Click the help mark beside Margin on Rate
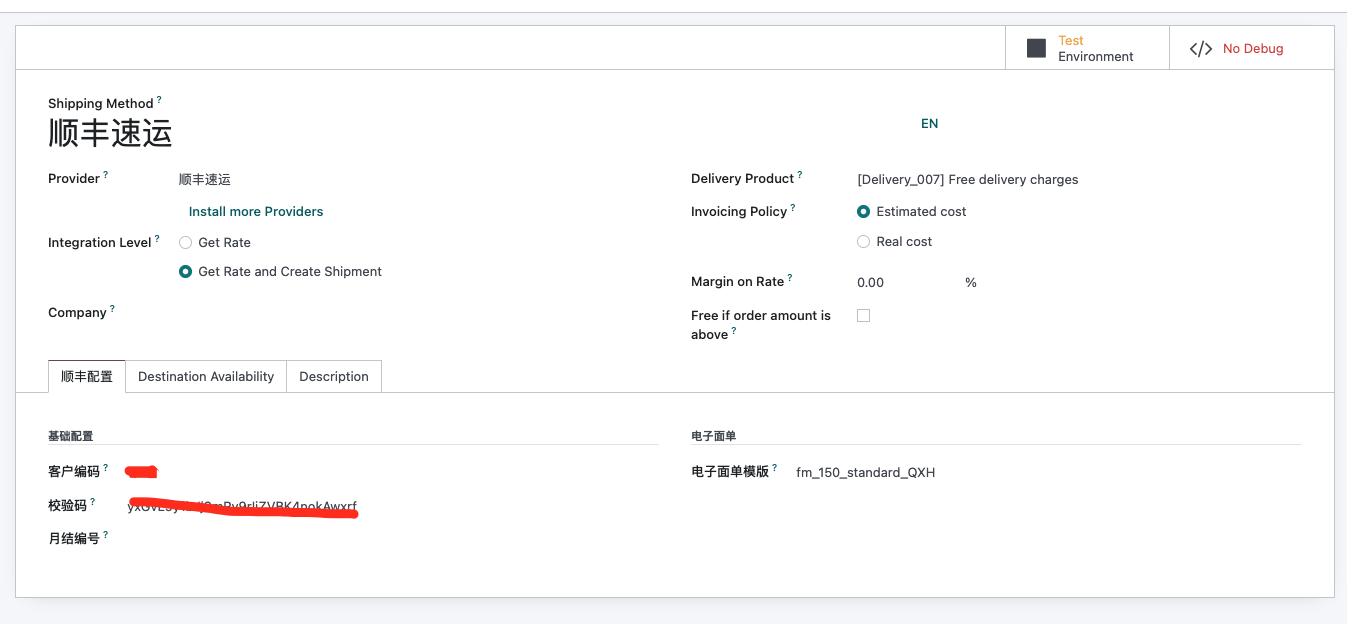 click(790, 278)
